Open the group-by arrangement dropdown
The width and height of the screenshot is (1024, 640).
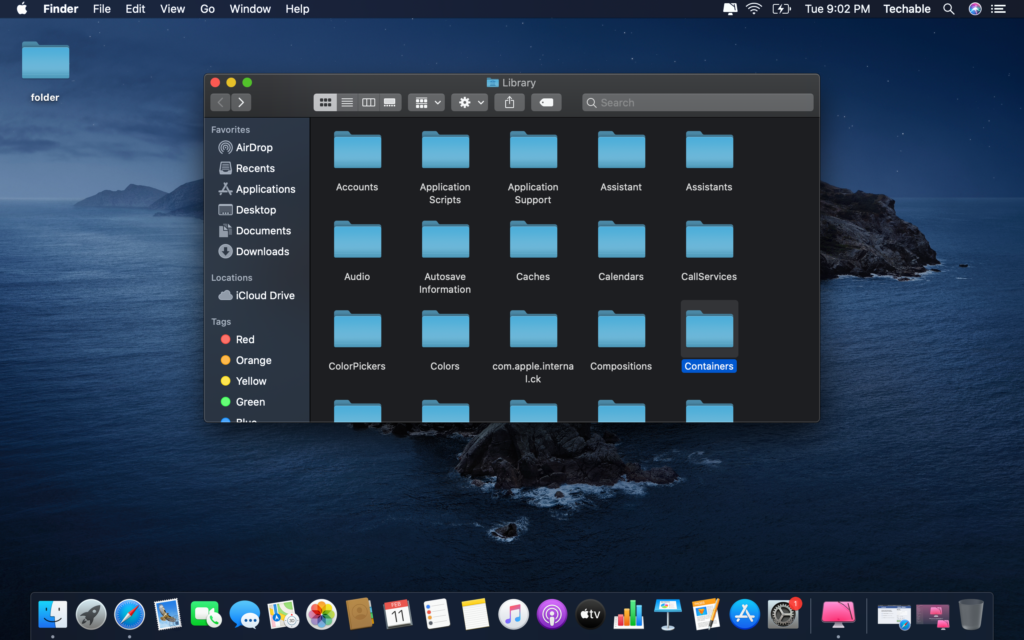[x=426, y=102]
